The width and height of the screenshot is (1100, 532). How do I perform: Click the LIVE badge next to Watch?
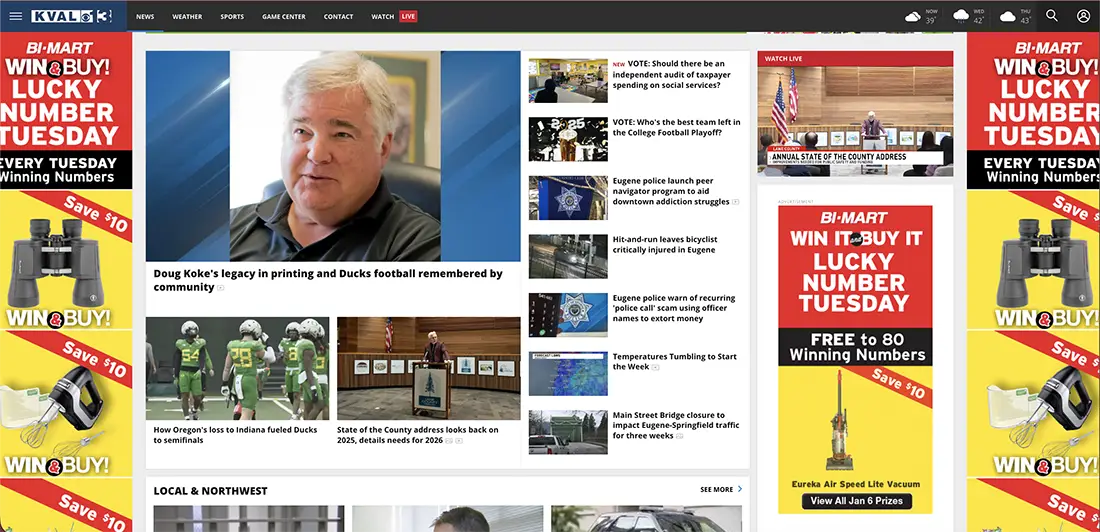408,16
